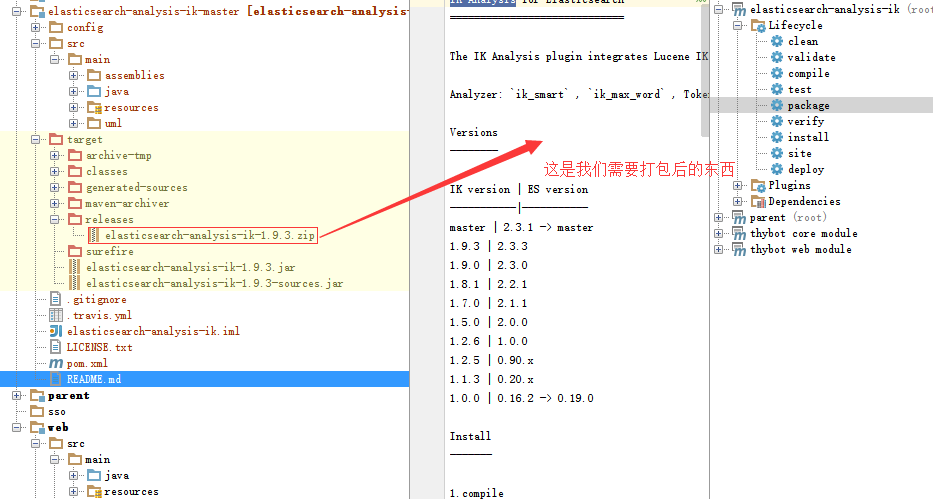This screenshot has width=933, height=499.
Task: Select elasticsearch-analysis-ik-1.9.3-sources.jar file
Action: pos(214,284)
